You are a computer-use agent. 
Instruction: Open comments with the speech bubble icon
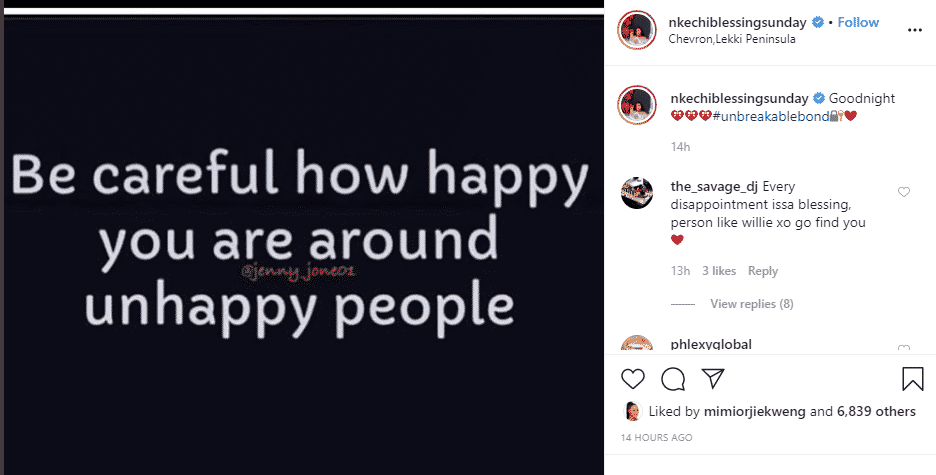673,379
